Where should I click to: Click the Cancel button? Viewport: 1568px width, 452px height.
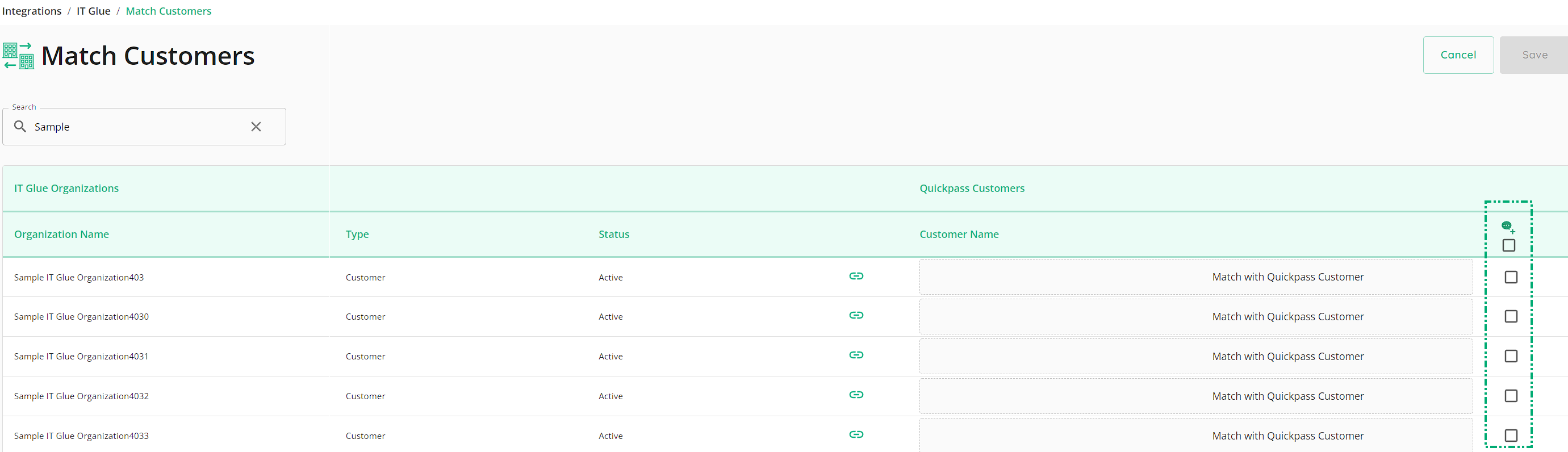pos(1458,55)
